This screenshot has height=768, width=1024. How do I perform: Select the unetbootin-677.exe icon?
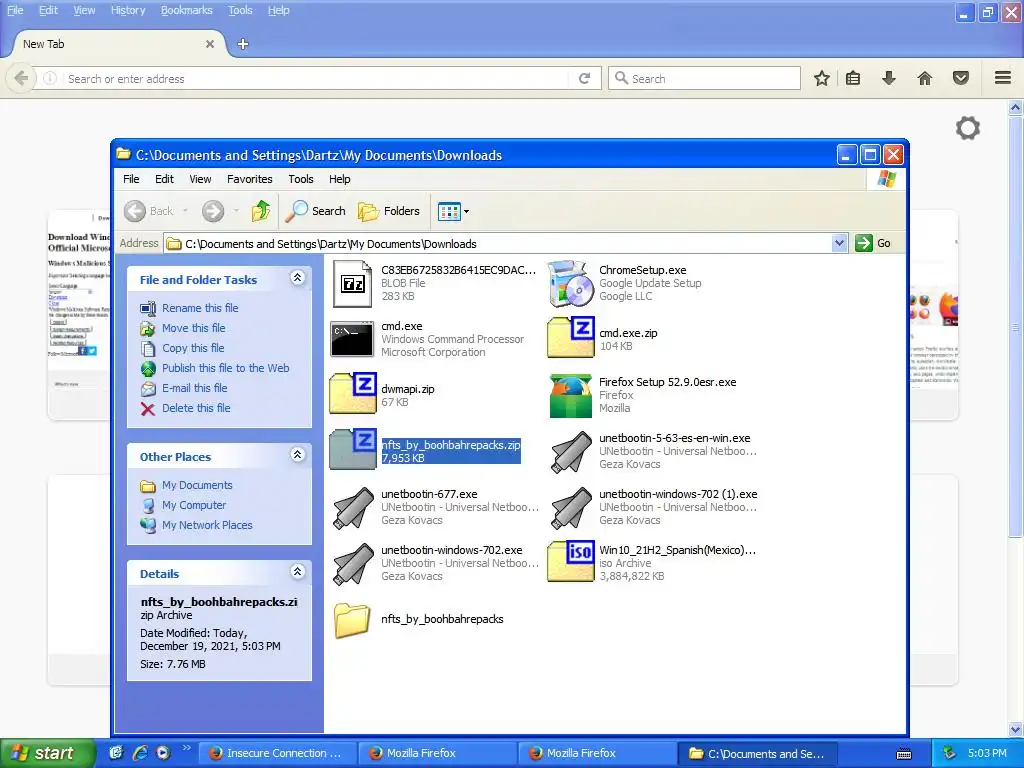[353, 507]
